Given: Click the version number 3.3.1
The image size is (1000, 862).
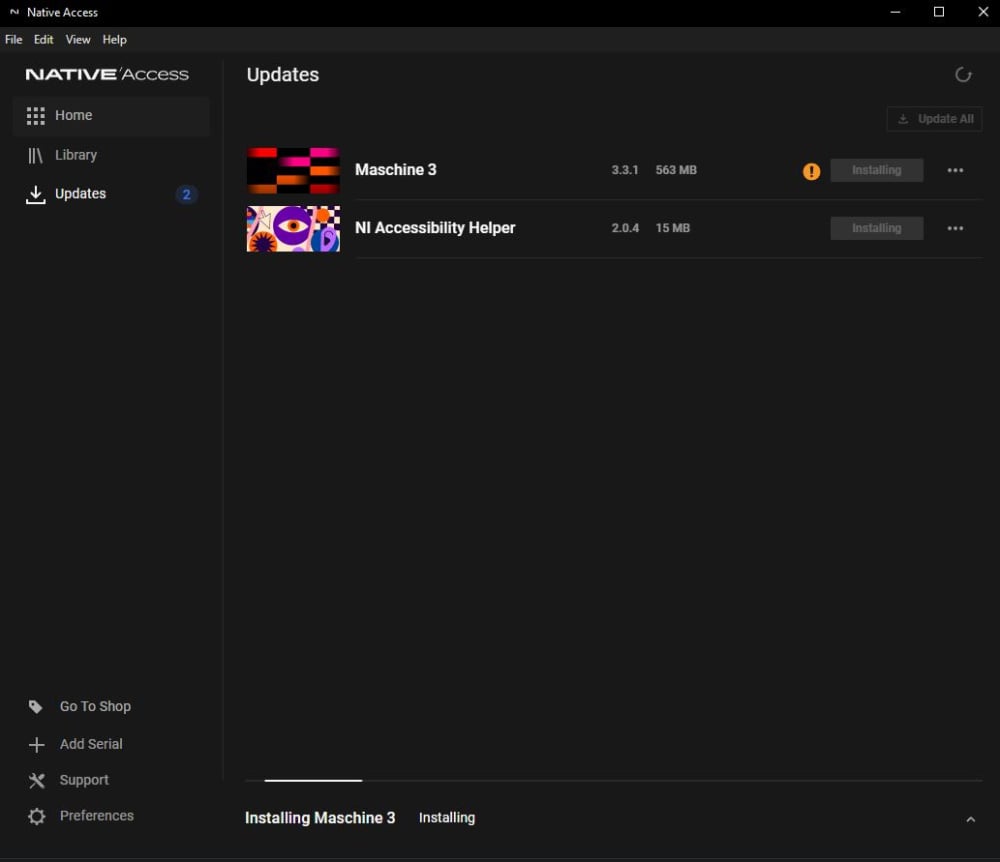Looking at the screenshot, I should tap(624, 170).
